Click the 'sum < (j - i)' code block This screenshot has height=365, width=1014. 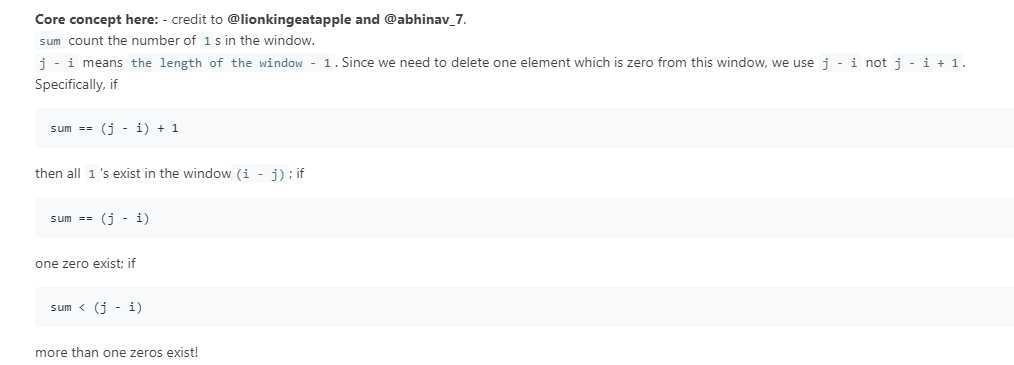point(524,307)
